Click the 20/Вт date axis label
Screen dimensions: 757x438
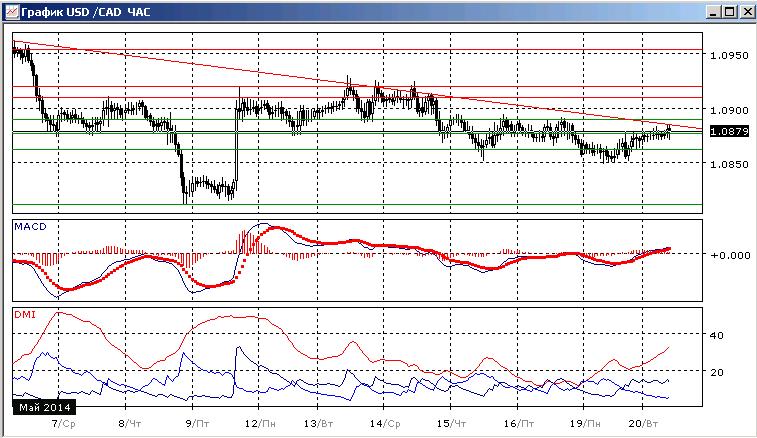click(644, 424)
